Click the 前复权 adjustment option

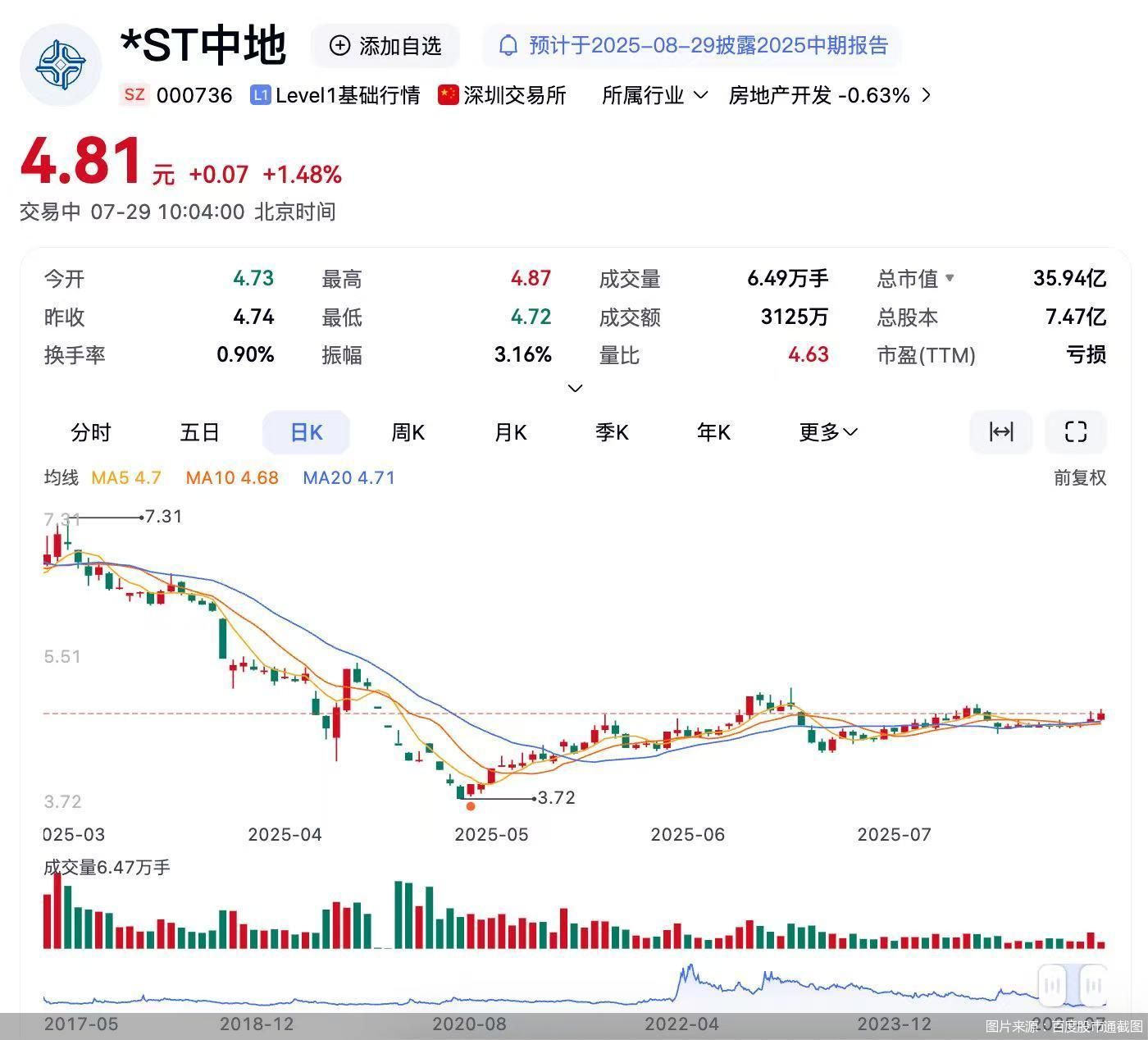1080,477
